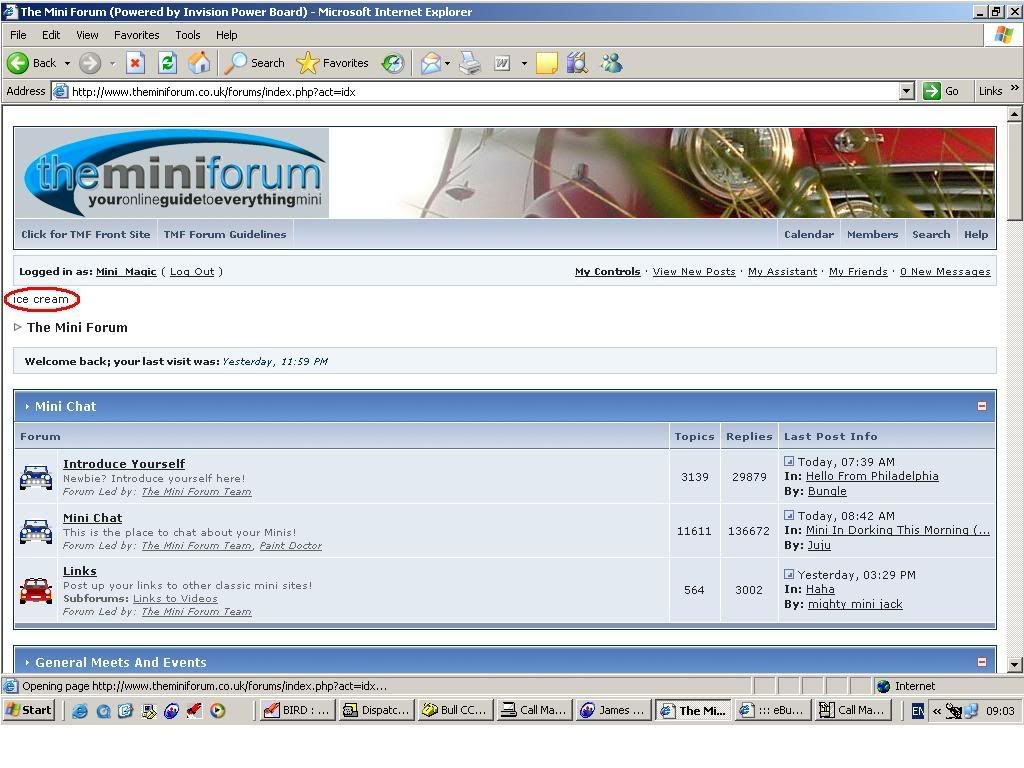Open the Favorites menu in the menu bar
The width and height of the screenshot is (1024, 768).
click(136, 35)
